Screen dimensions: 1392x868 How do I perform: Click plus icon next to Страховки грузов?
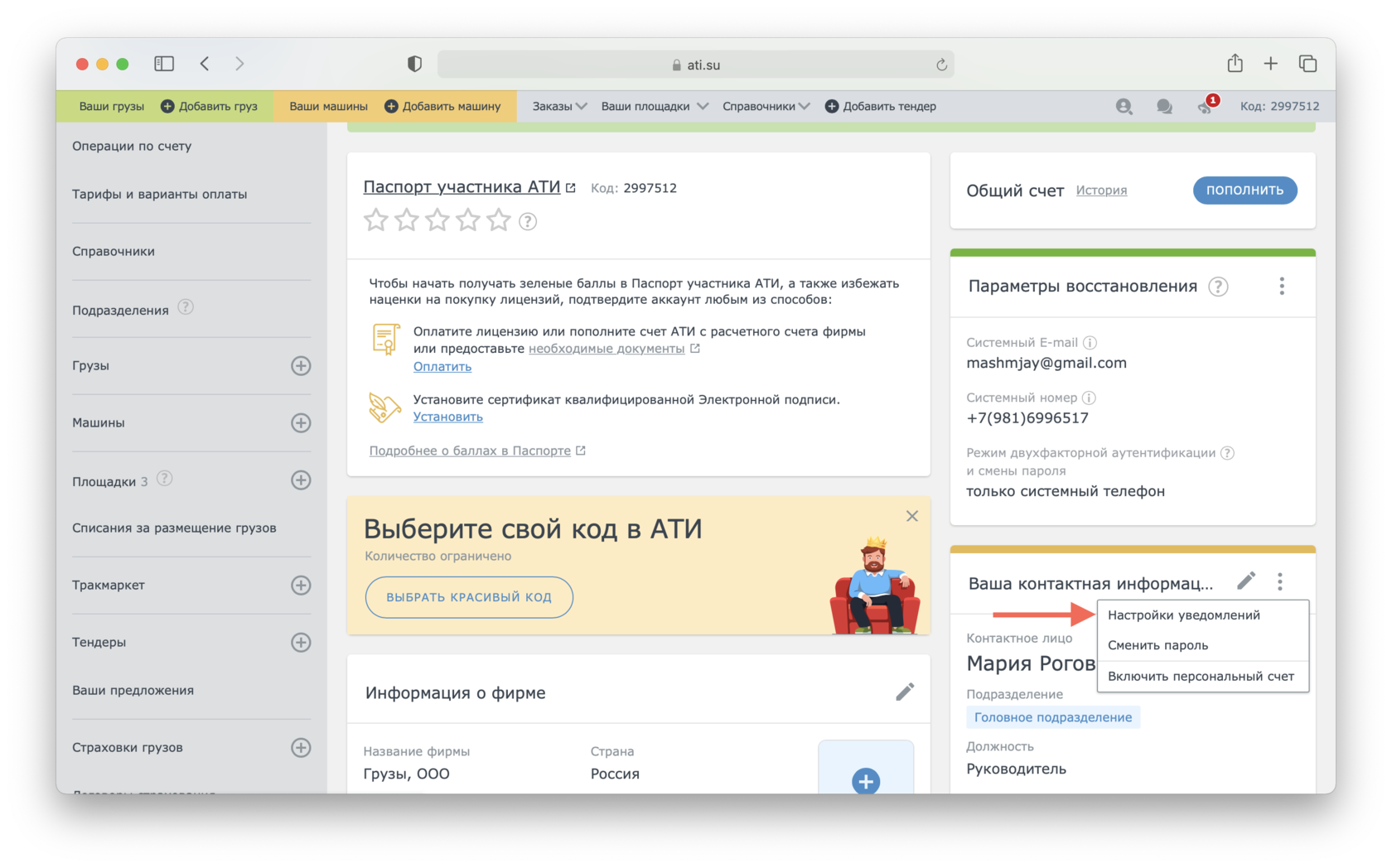pyautogui.click(x=301, y=747)
